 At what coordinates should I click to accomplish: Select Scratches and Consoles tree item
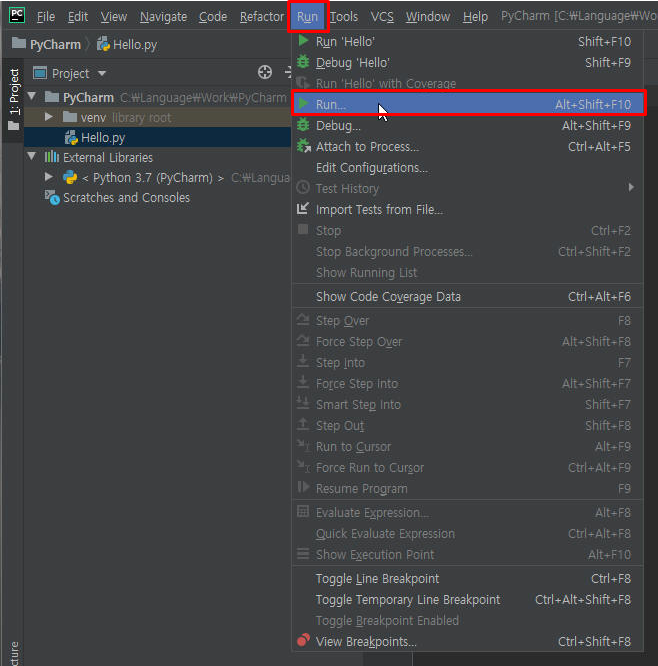point(158,198)
